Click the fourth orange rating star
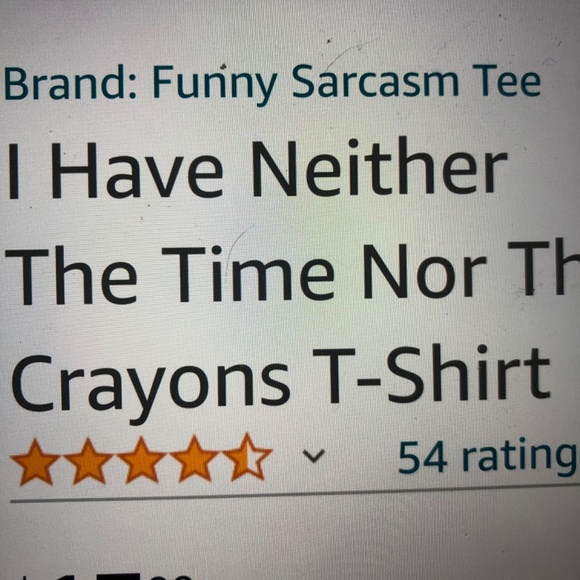The image size is (580, 580). tap(194, 458)
